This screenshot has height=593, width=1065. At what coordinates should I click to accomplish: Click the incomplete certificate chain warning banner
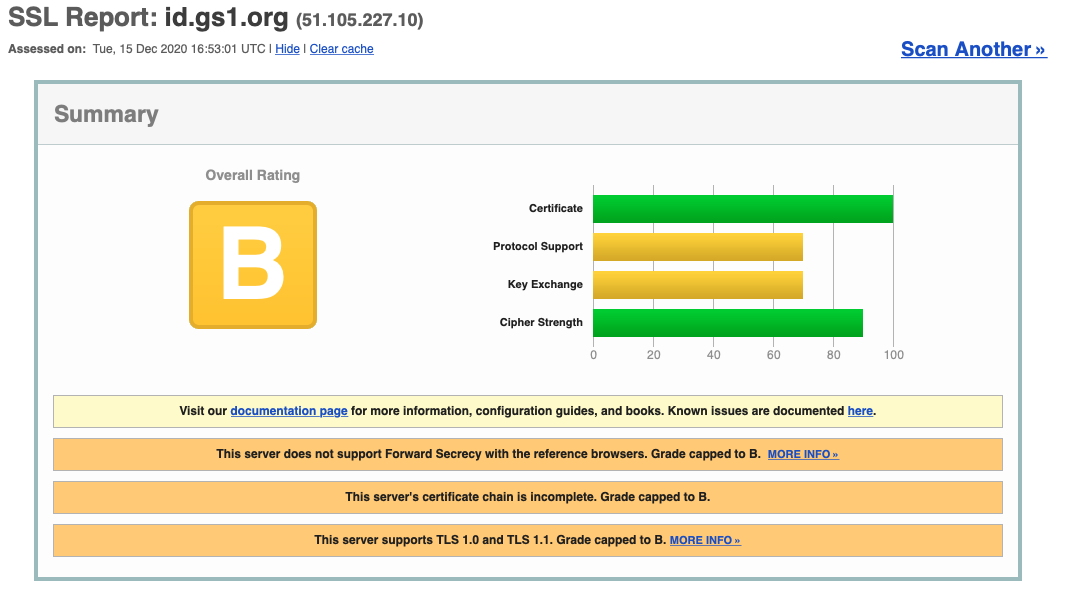coord(527,497)
